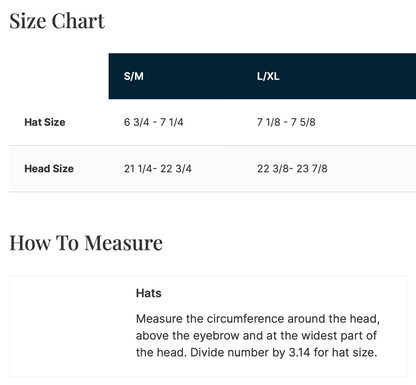The width and height of the screenshot is (416, 385).
Task: Click the Head Size row label
Action: coord(49,168)
